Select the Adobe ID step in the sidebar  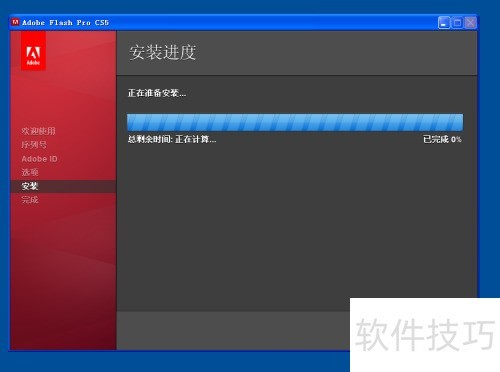click(x=39, y=159)
